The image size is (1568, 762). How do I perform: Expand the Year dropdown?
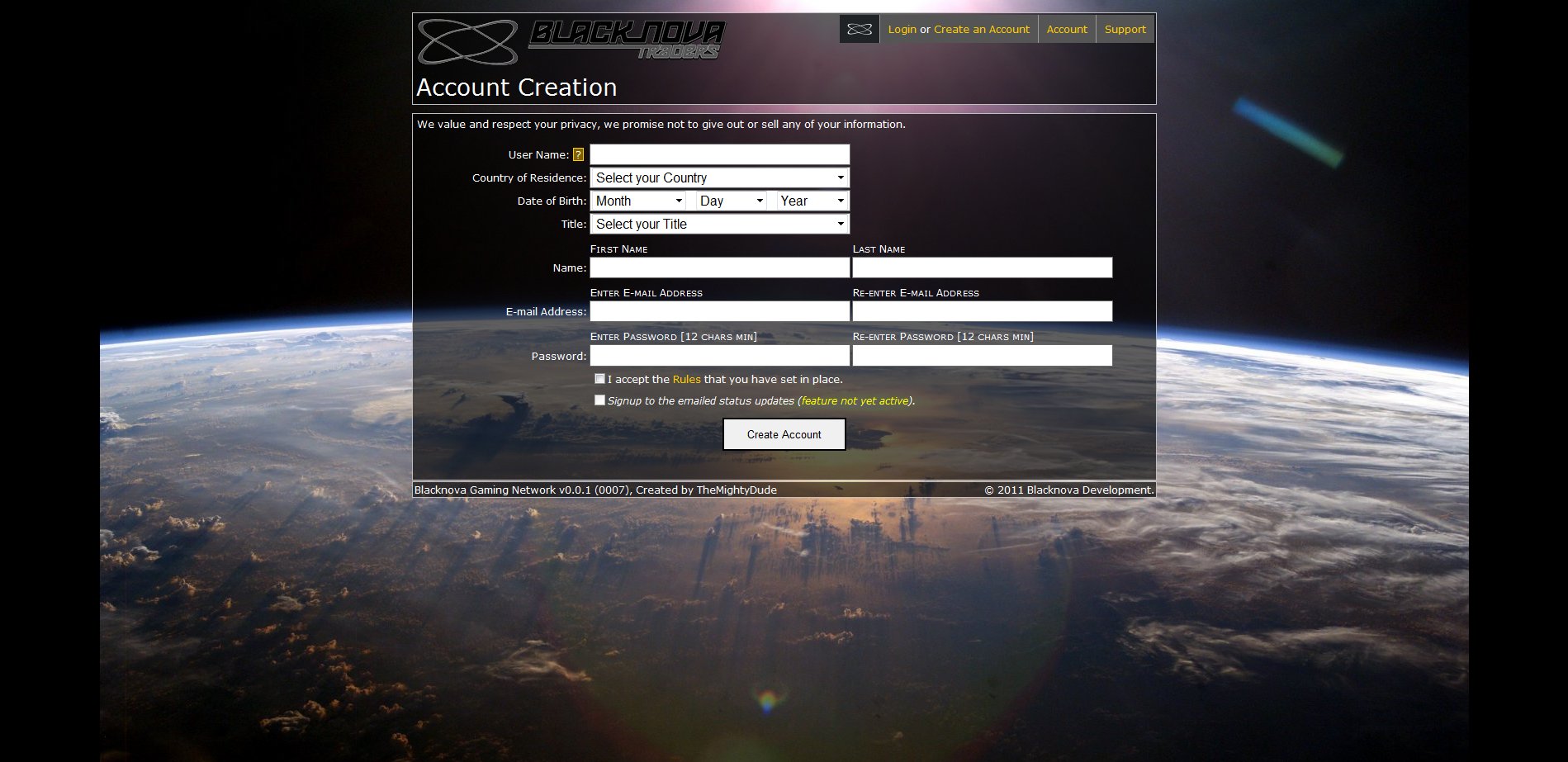(812, 201)
